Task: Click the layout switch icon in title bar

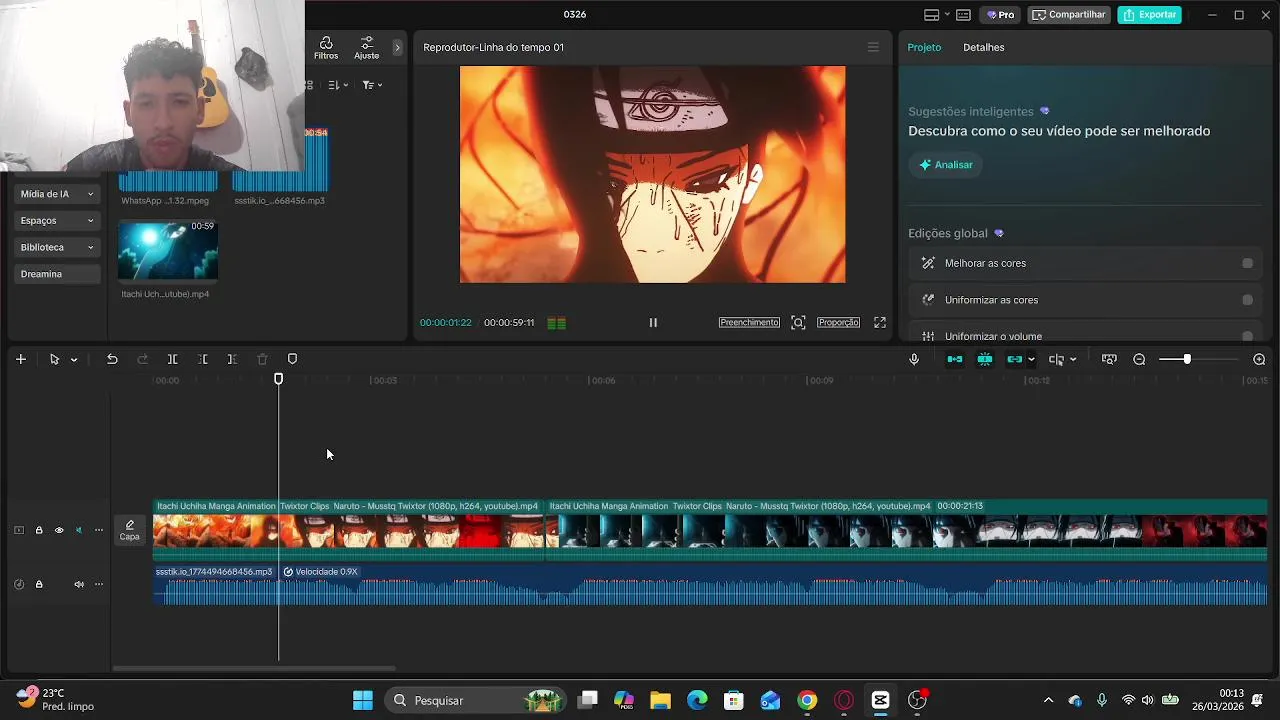Action: click(x=931, y=15)
